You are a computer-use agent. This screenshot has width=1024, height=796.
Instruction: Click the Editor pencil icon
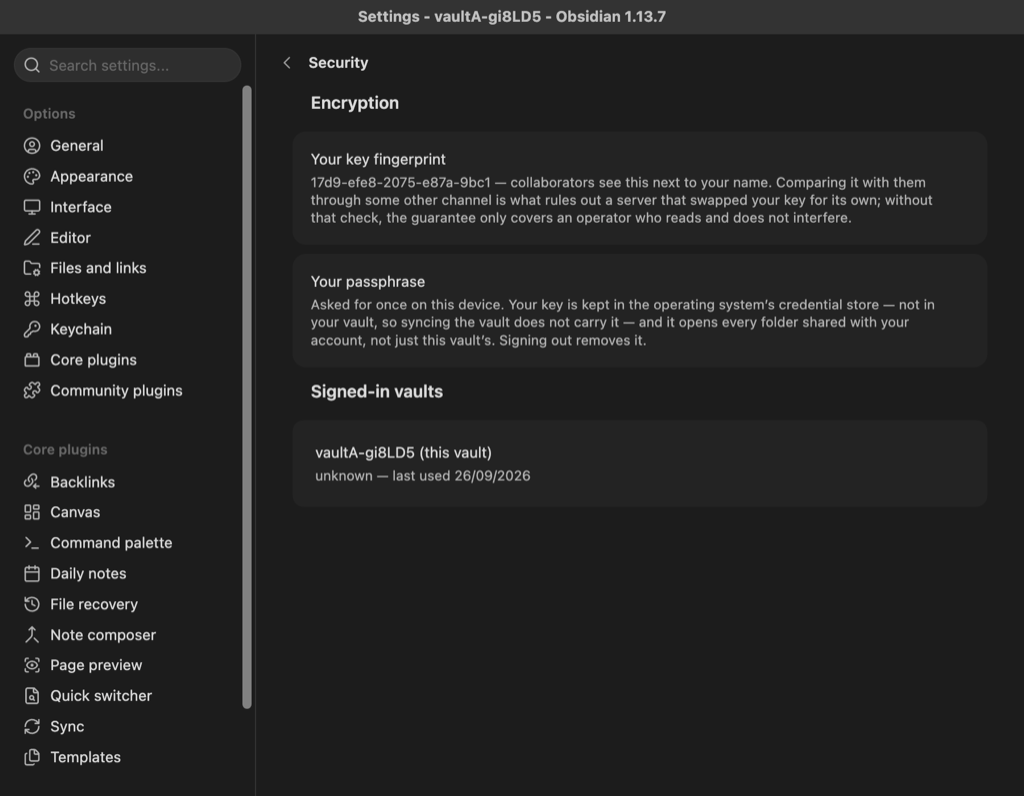point(32,238)
